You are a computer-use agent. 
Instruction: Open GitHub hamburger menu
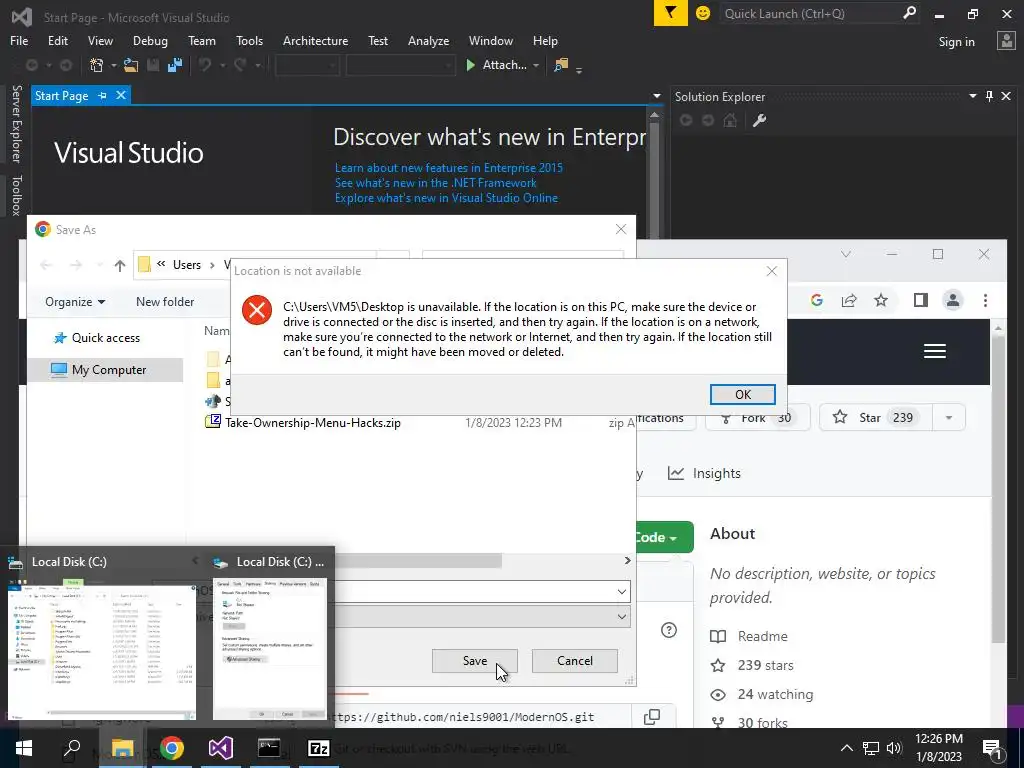click(935, 351)
